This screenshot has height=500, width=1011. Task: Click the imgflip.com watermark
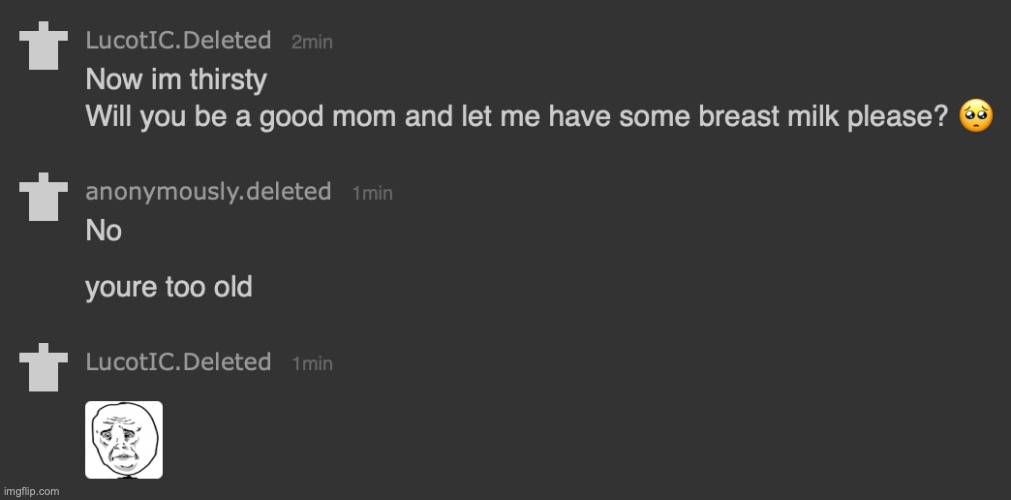point(30,492)
